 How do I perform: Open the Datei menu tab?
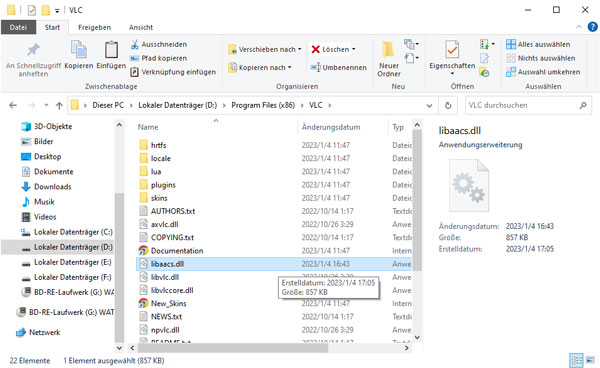[x=18, y=27]
